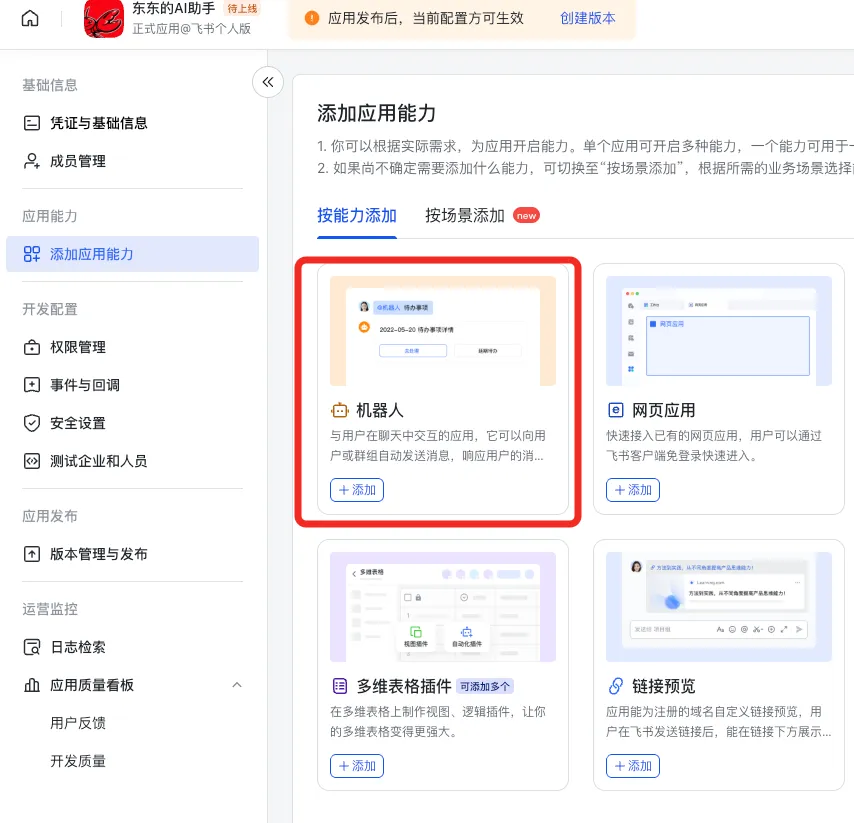Click the 添加应用能力 page heading
Screen dimensions: 854x823
[376, 113]
